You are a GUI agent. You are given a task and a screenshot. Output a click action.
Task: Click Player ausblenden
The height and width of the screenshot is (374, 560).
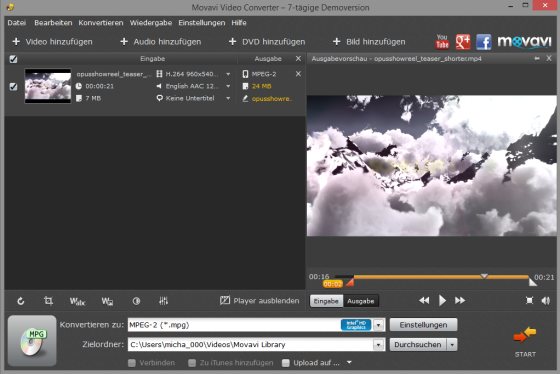[260, 301]
